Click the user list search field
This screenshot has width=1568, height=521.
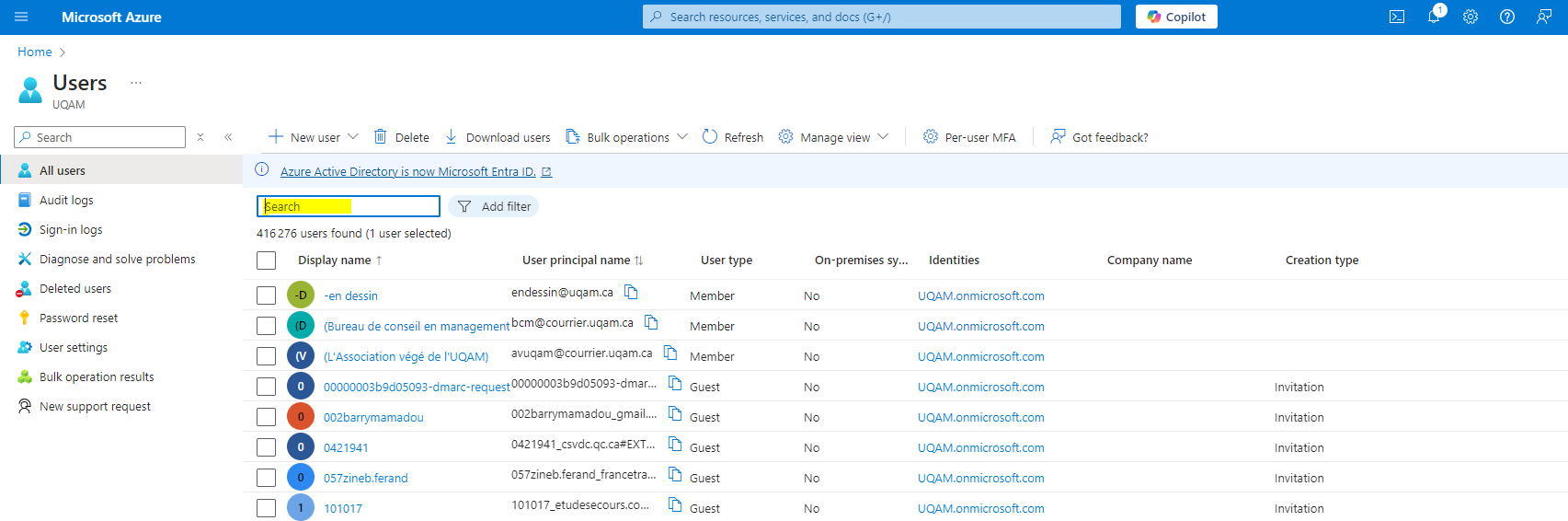pyautogui.click(x=348, y=206)
